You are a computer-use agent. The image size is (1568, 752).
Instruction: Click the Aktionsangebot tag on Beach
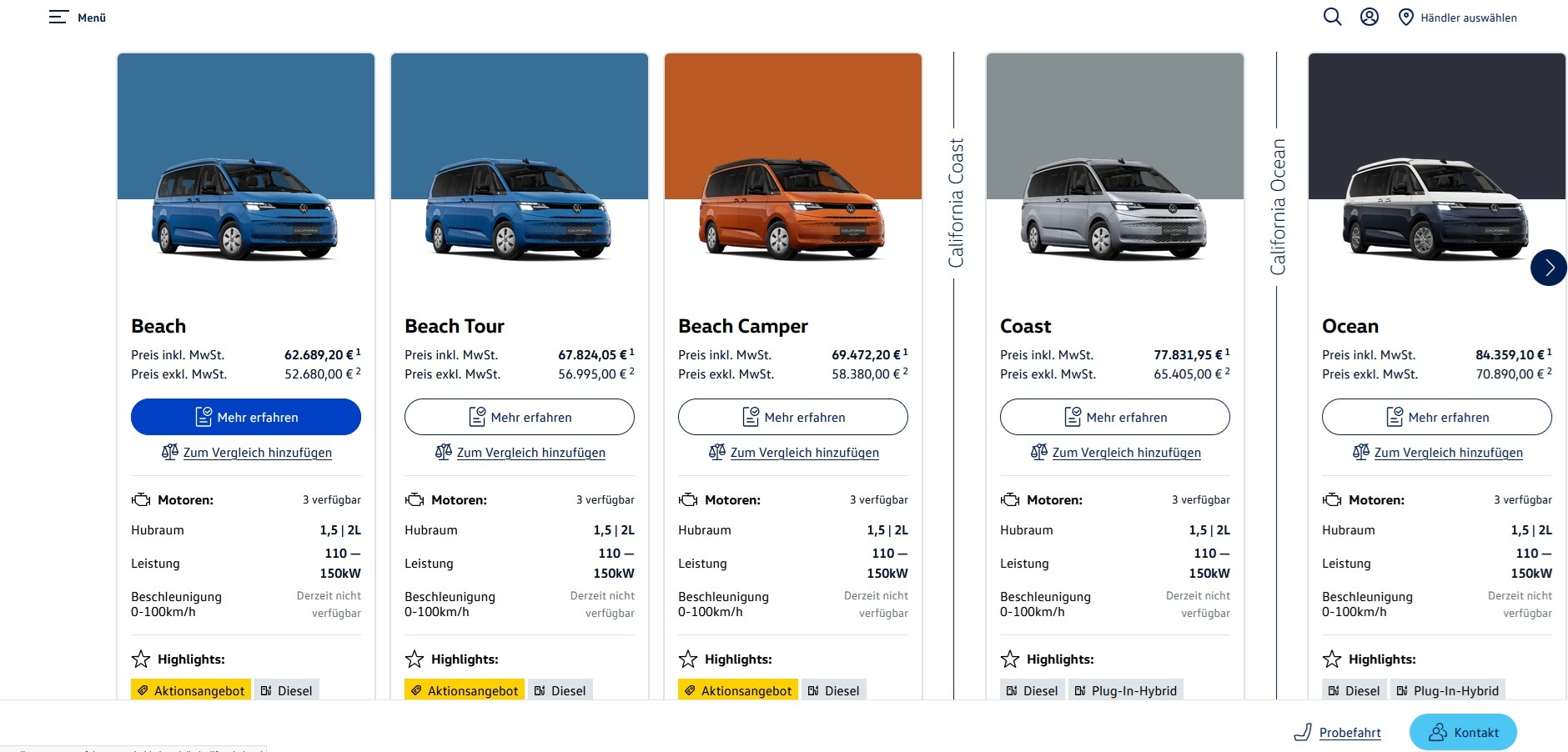point(191,690)
